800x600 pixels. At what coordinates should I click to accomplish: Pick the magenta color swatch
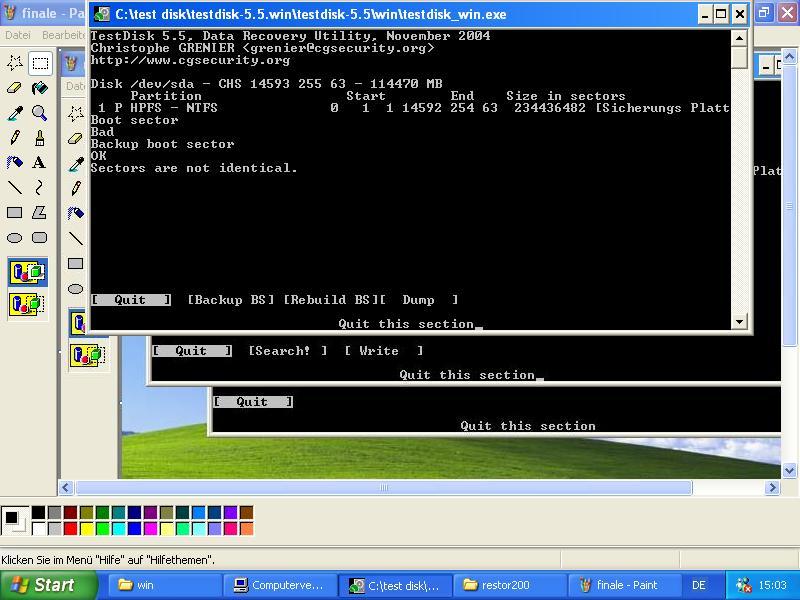(x=151, y=529)
